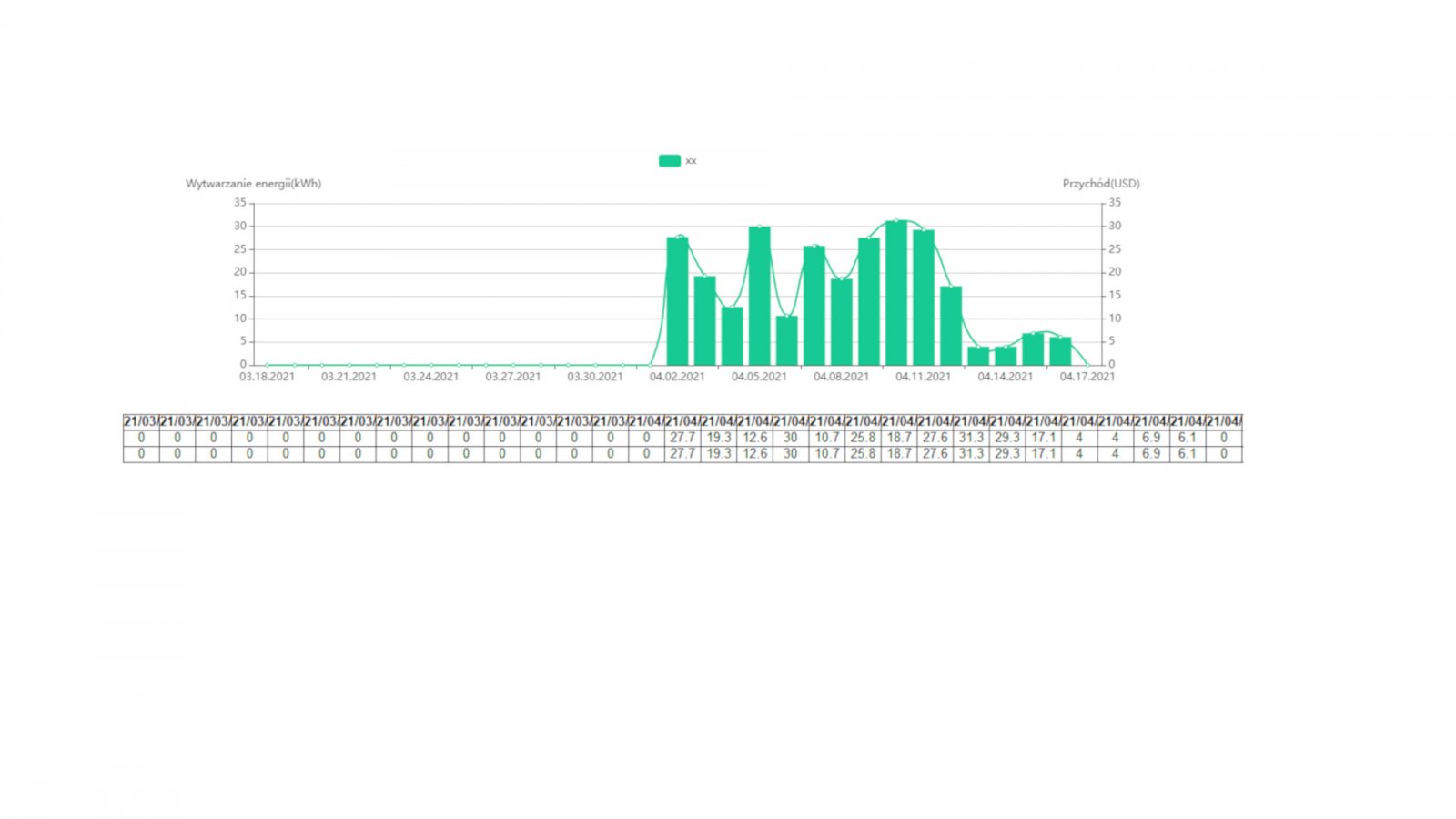This screenshot has height=819, width=1456.
Task: Click the 6.9 cell in second data row
Action: click(1151, 453)
